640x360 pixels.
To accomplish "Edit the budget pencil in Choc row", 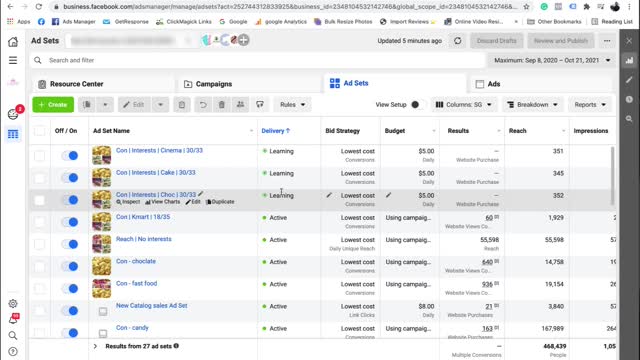I will coord(389,195).
